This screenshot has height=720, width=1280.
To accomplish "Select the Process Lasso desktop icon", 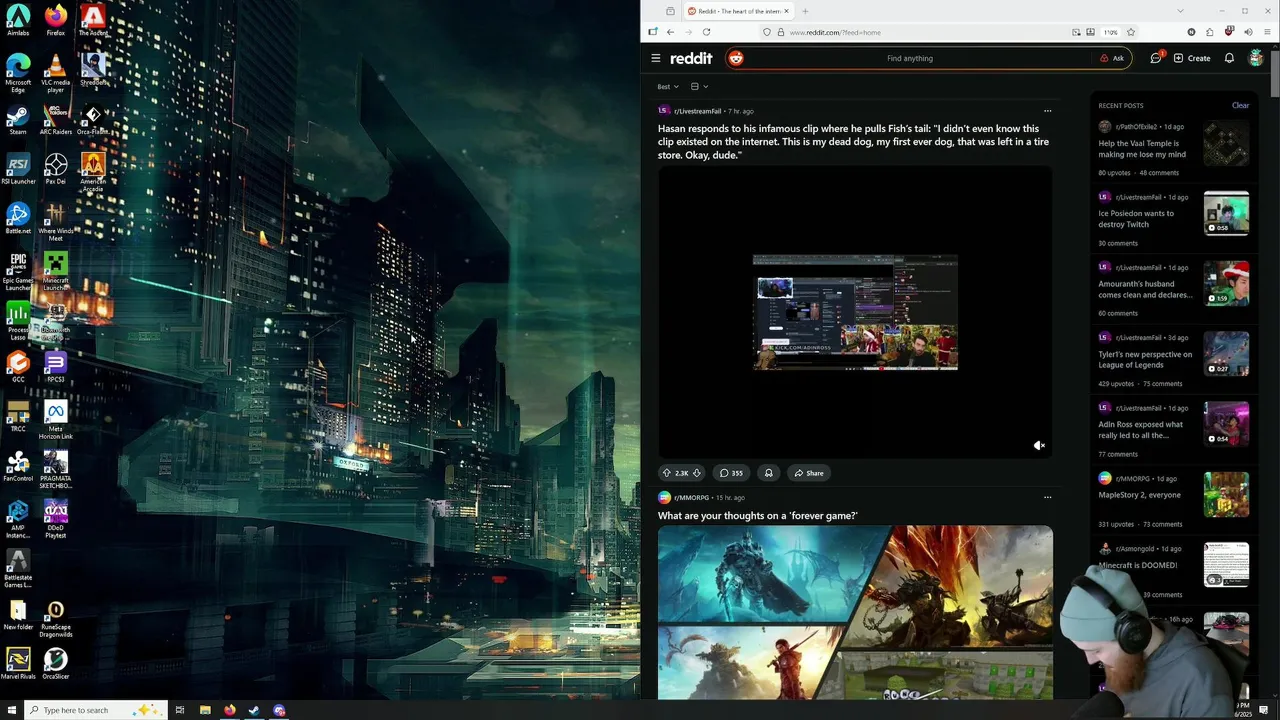I will coord(18,320).
